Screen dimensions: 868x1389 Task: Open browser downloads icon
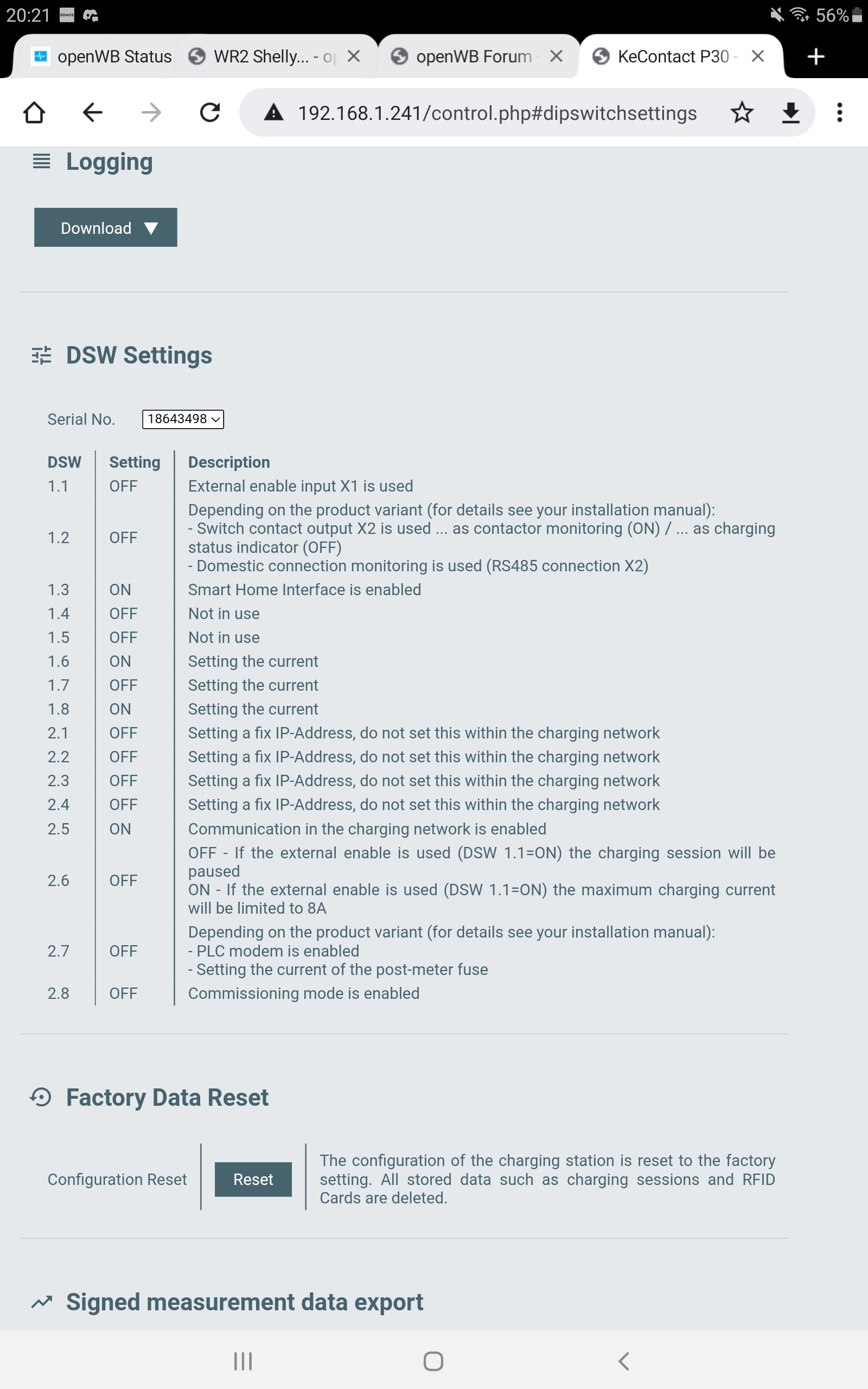(x=790, y=112)
